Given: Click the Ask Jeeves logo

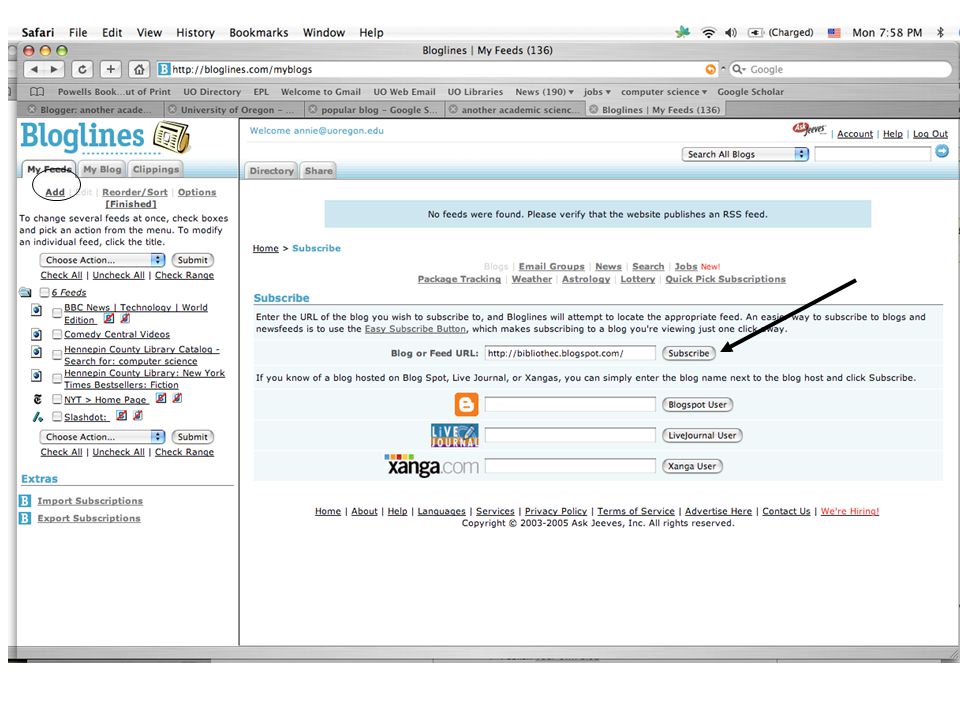Looking at the screenshot, I should point(809,130).
